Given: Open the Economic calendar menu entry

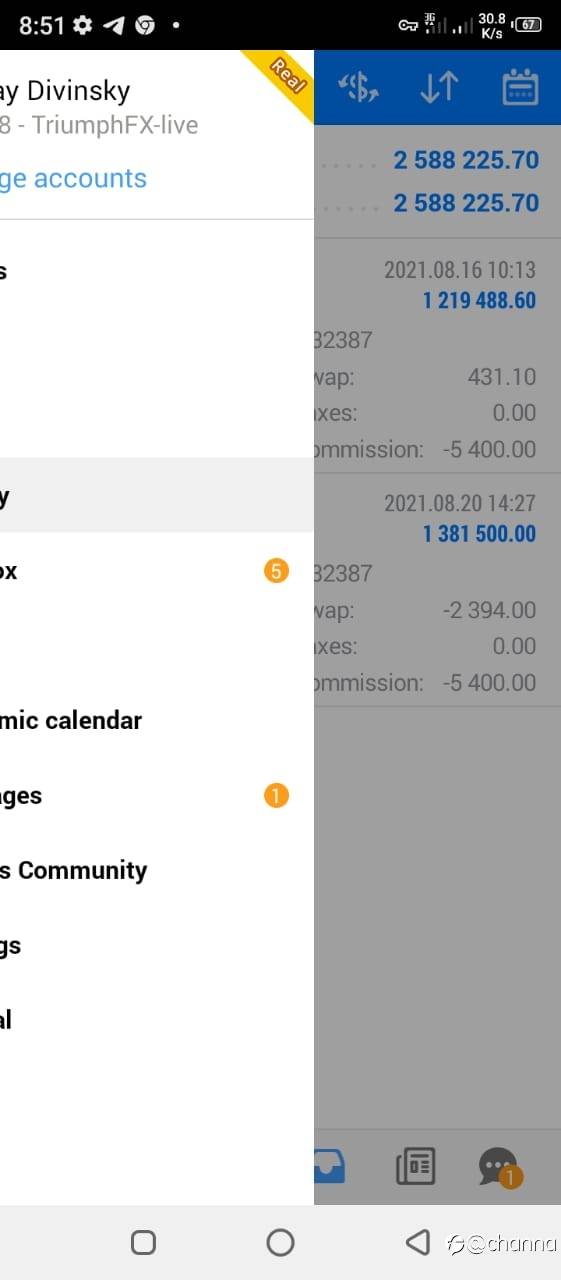Looking at the screenshot, I should [x=157, y=720].
